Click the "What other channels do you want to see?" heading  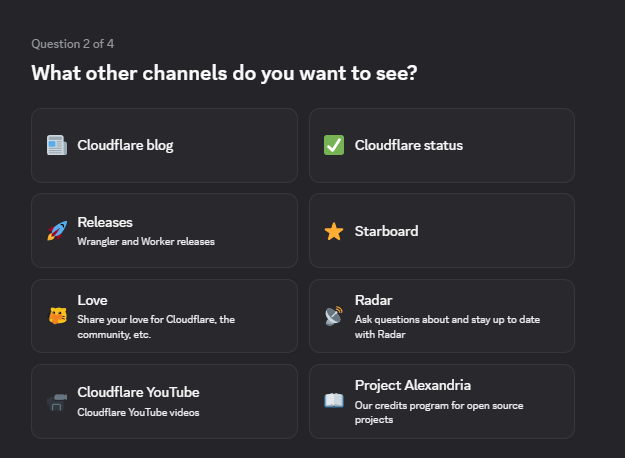224,73
